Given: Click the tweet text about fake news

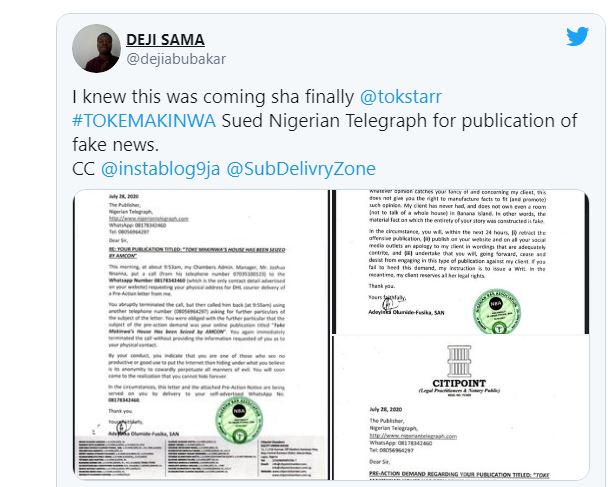Looking at the screenshot, I should click(325, 121).
